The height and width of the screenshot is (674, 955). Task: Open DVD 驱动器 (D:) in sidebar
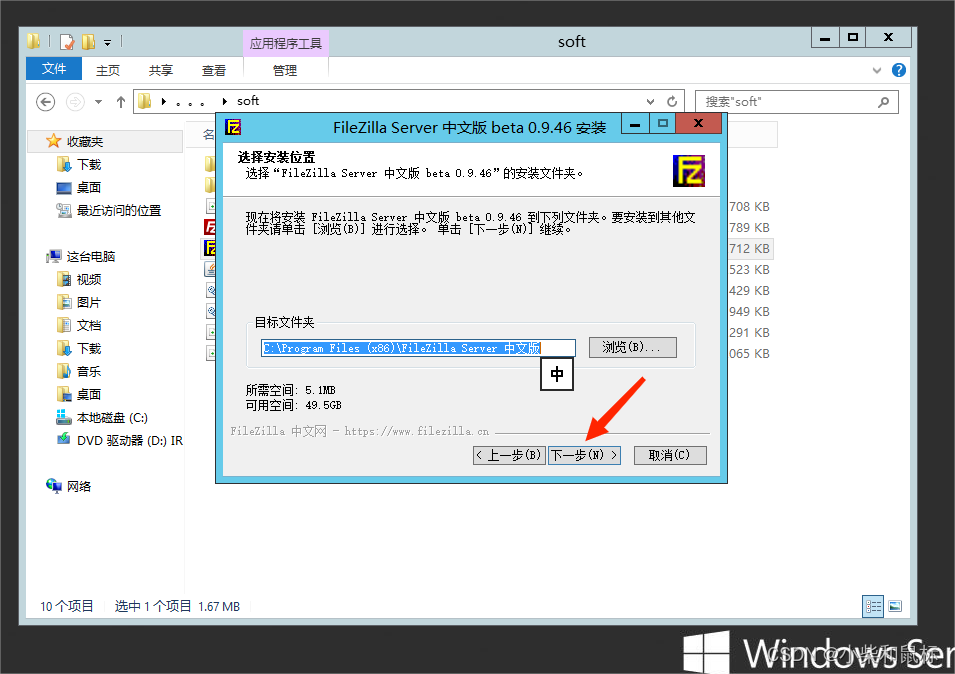(130, 440)
